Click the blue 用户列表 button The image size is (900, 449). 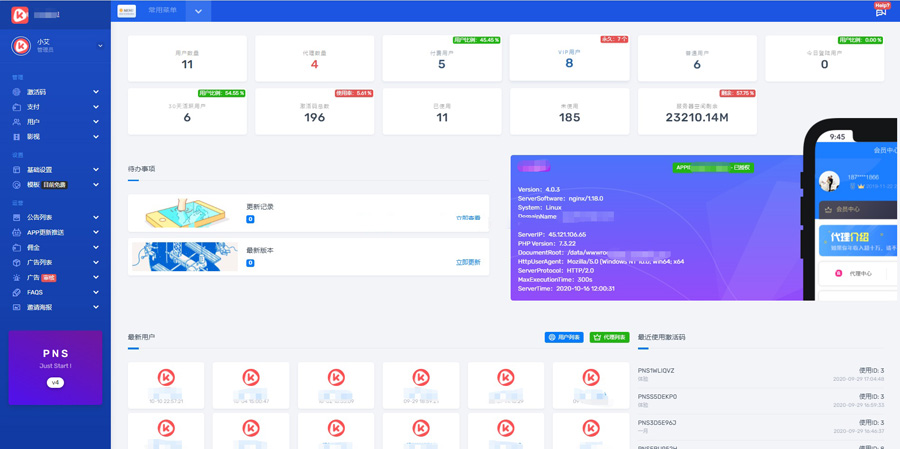pos(564,338)
